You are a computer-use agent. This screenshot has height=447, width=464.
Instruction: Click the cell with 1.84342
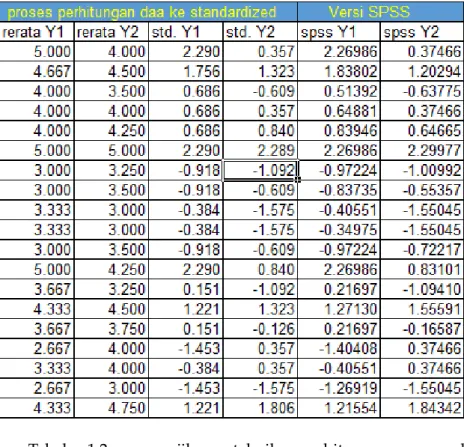click(422, 408)
